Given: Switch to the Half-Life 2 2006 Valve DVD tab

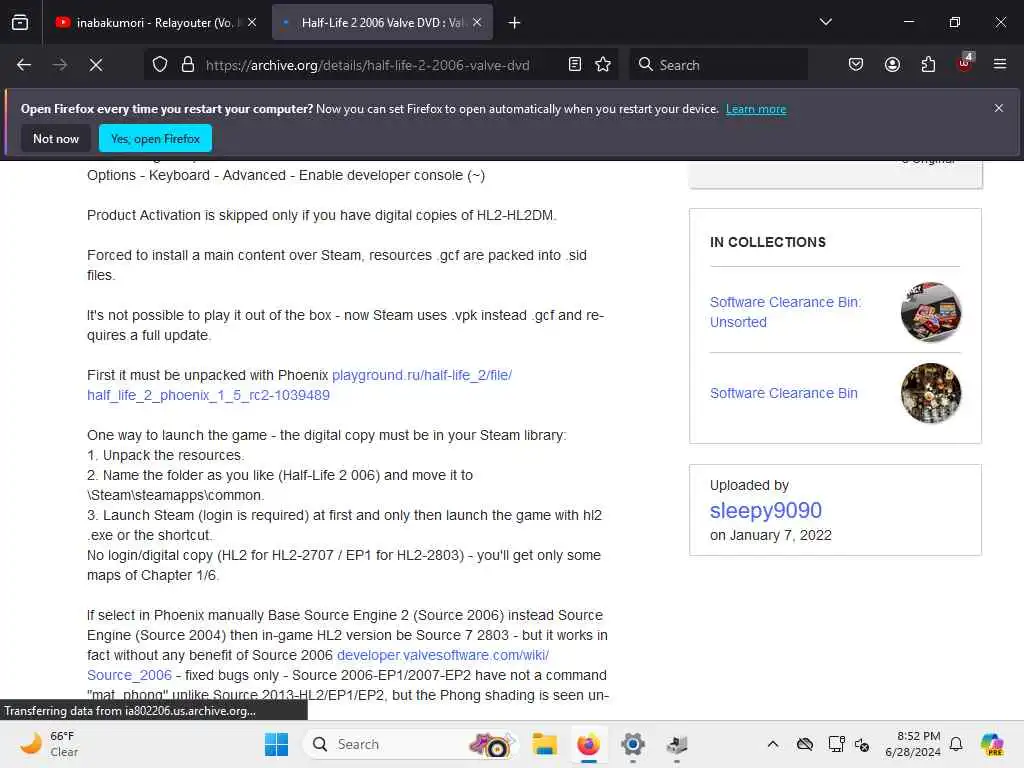Looking at the screenshot, I should coord(383,23).
